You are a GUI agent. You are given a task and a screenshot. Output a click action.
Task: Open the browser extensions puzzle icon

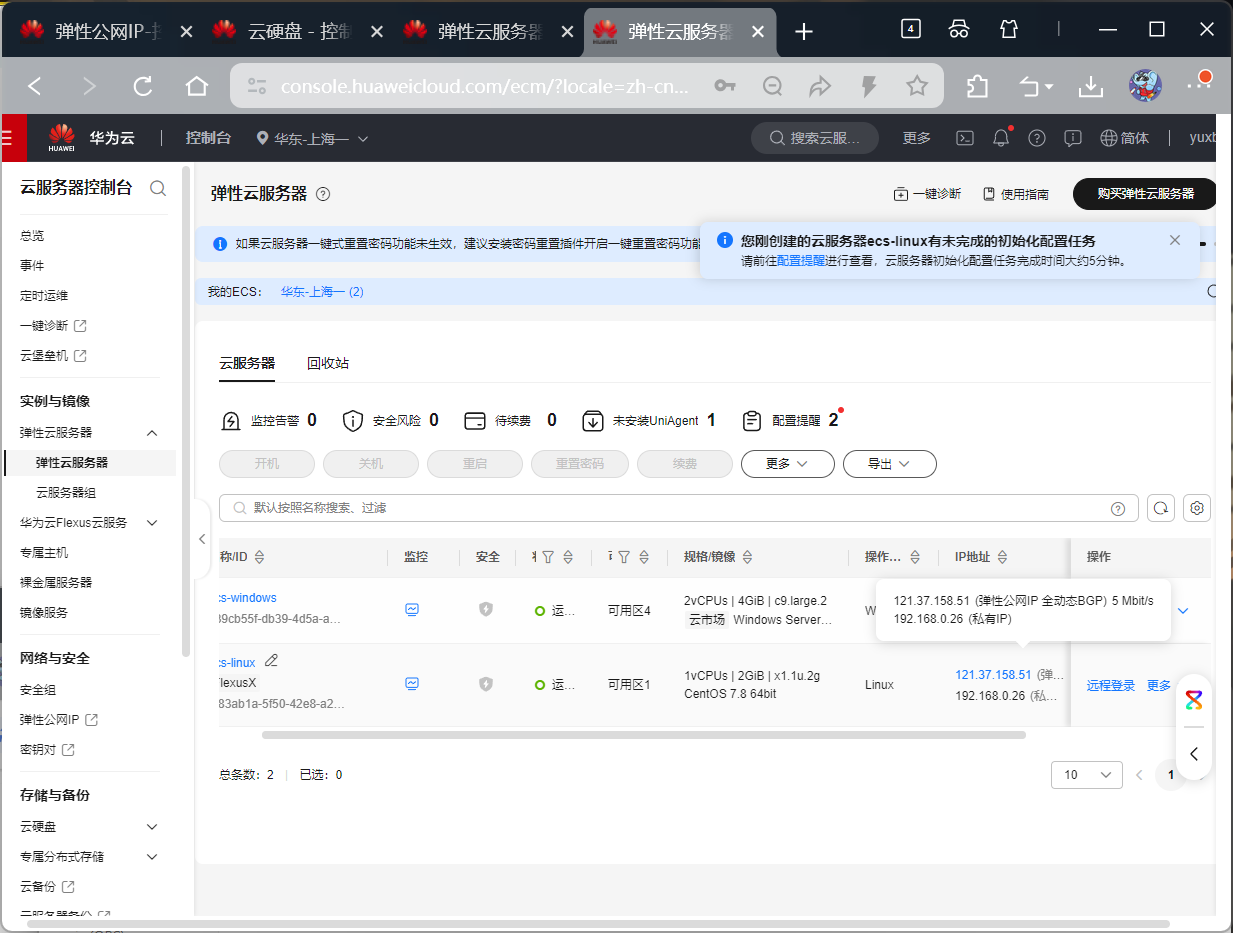(x=977, y=87)
